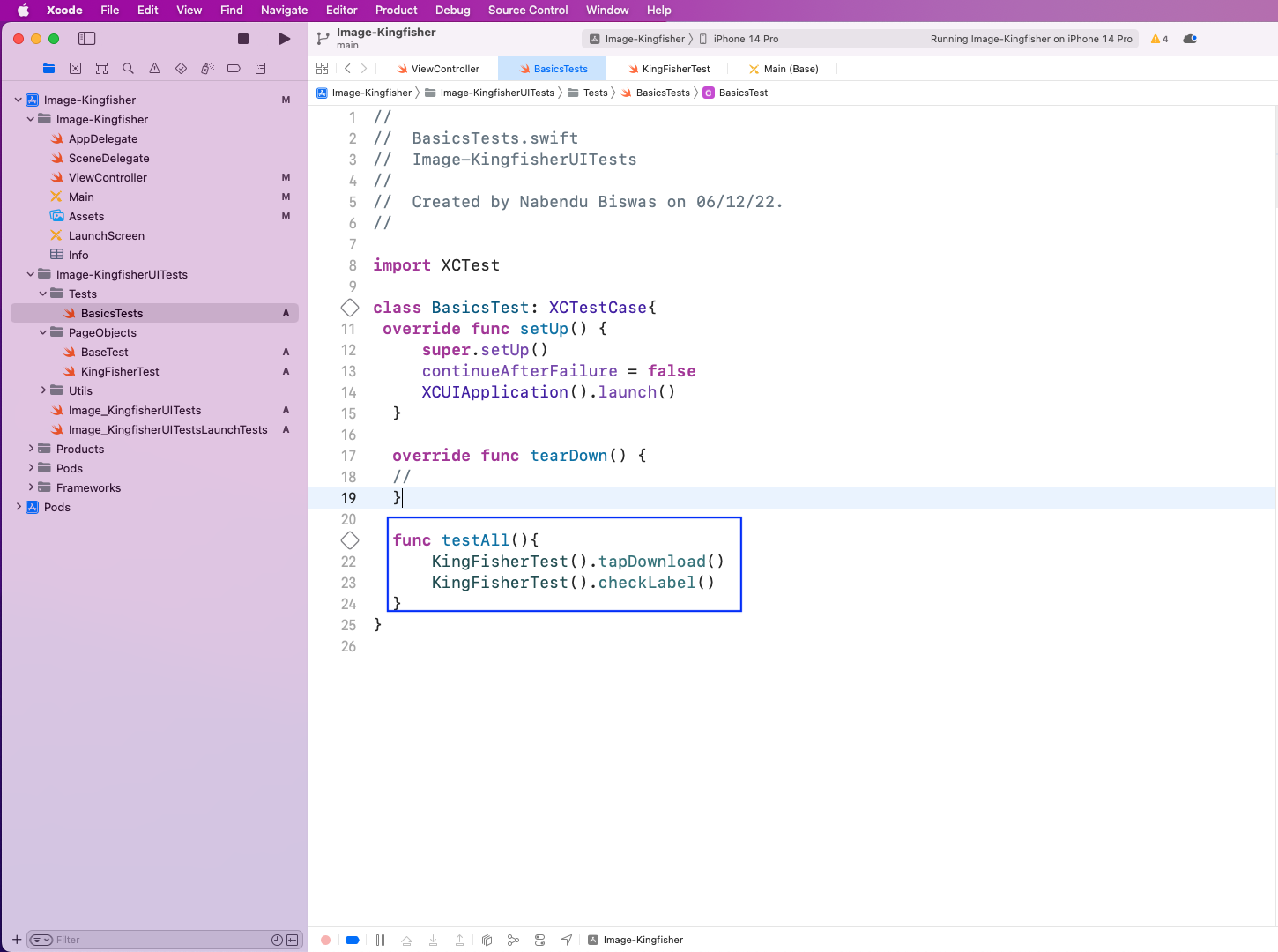Open Debug View Hierarchy
Screen dimensions: 1278x952
point(487,940)
